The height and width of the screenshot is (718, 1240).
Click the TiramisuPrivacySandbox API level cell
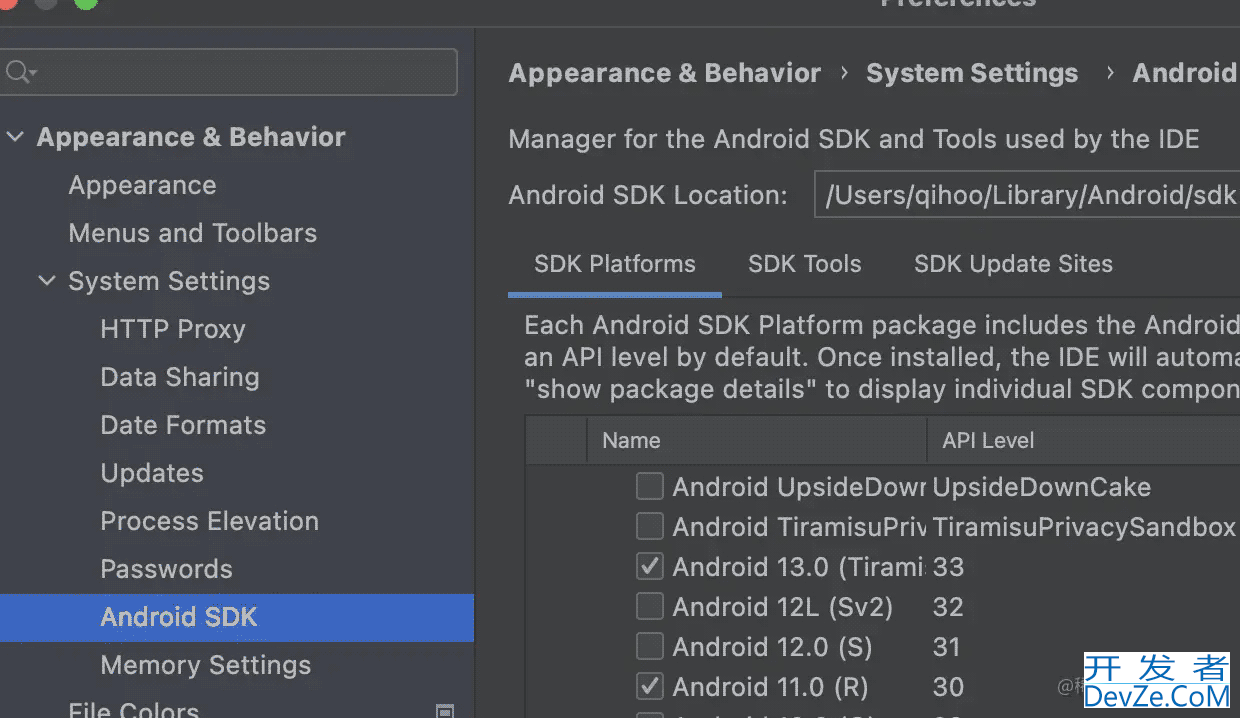click(x=1084, y=527)
